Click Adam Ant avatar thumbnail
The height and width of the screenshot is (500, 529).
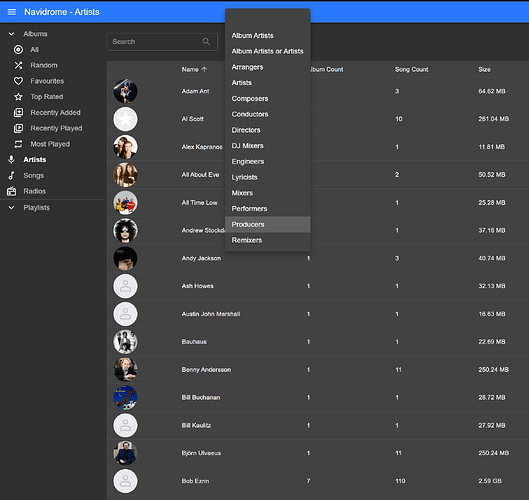[125, 91]
